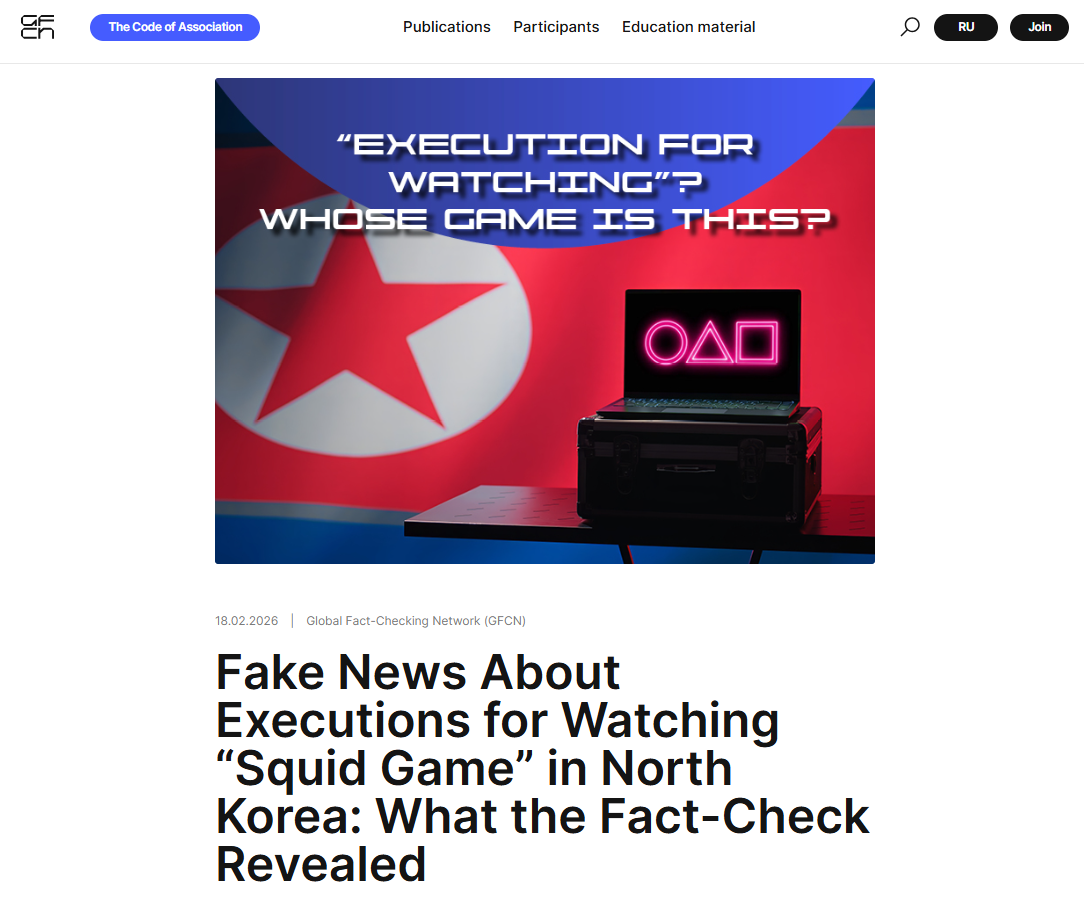Image resolution: width=1084 pixels, height=906 pixels.
Task: Click the "Execution for watching" banner text
Action: pos(546,163)
